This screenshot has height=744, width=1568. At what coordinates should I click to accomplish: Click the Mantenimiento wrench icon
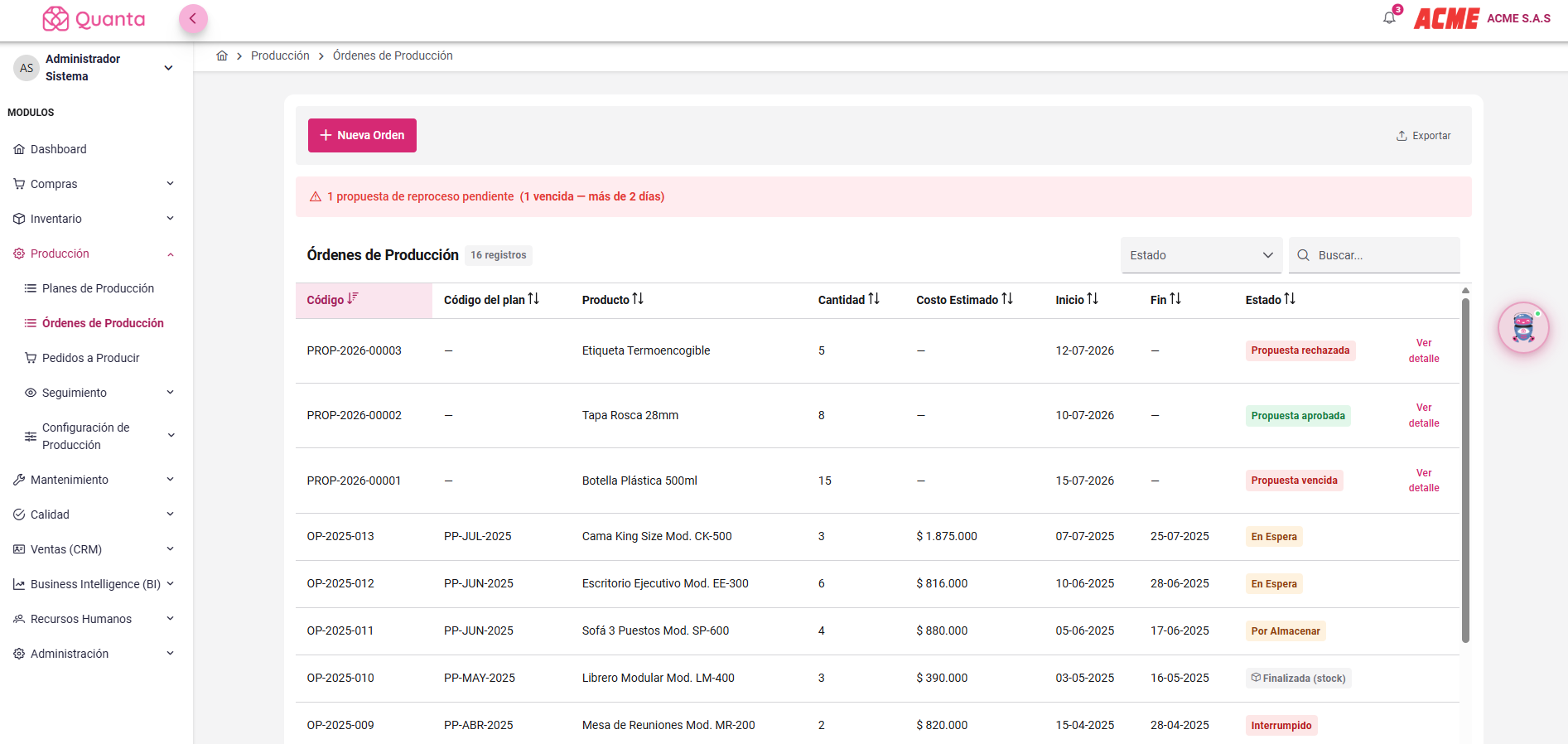click(x=19, y=480)
